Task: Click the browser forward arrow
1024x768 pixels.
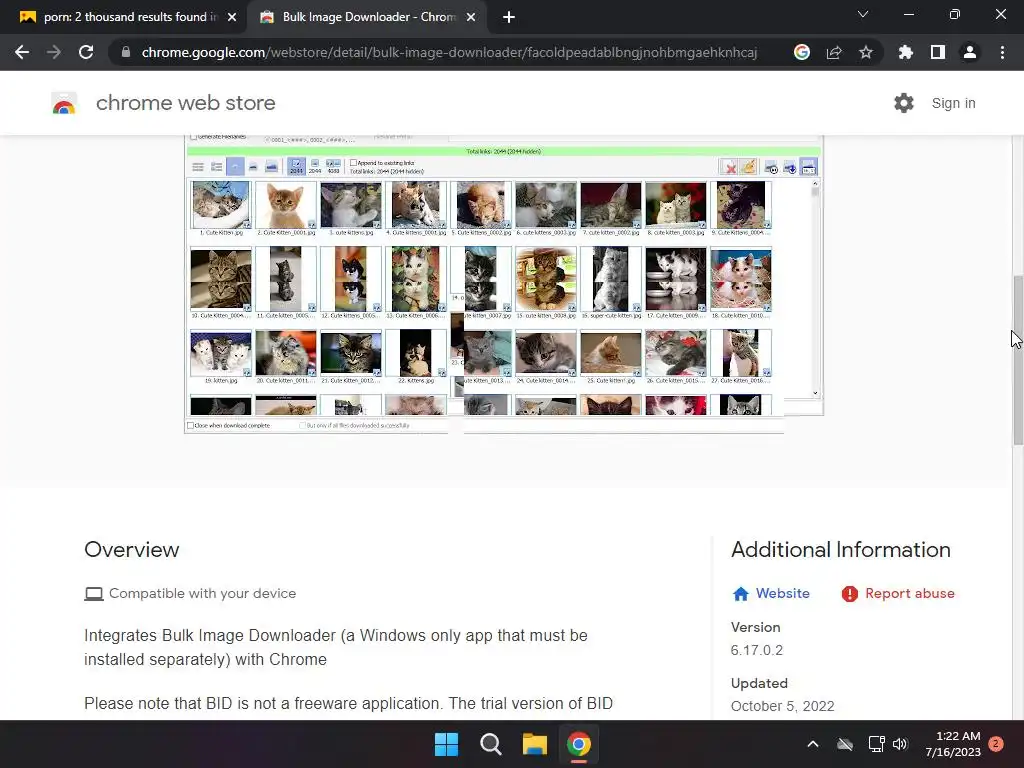Action: [54, 52]
